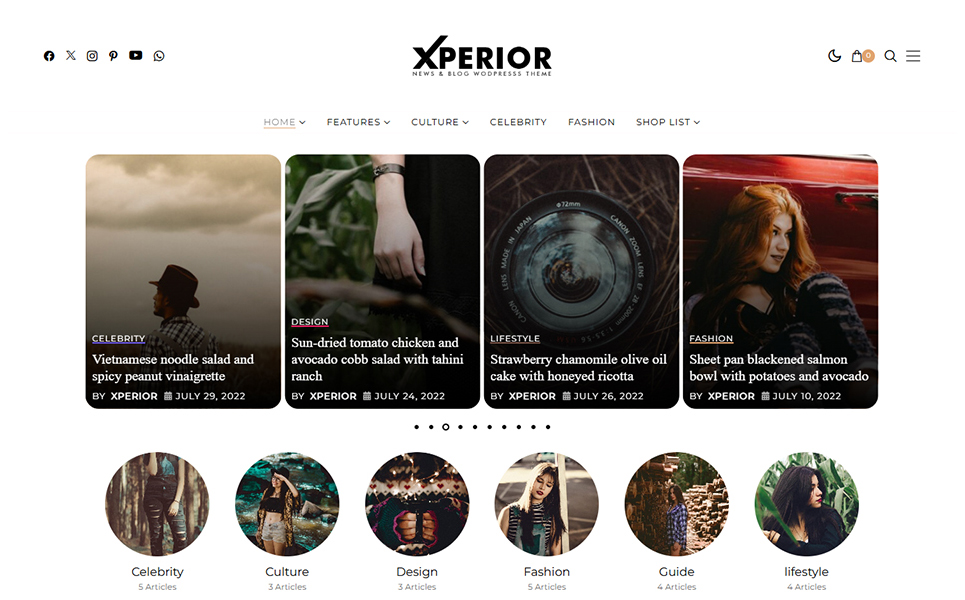
Task: Open the WhatsApp social icon
Action: coord(159,56)
